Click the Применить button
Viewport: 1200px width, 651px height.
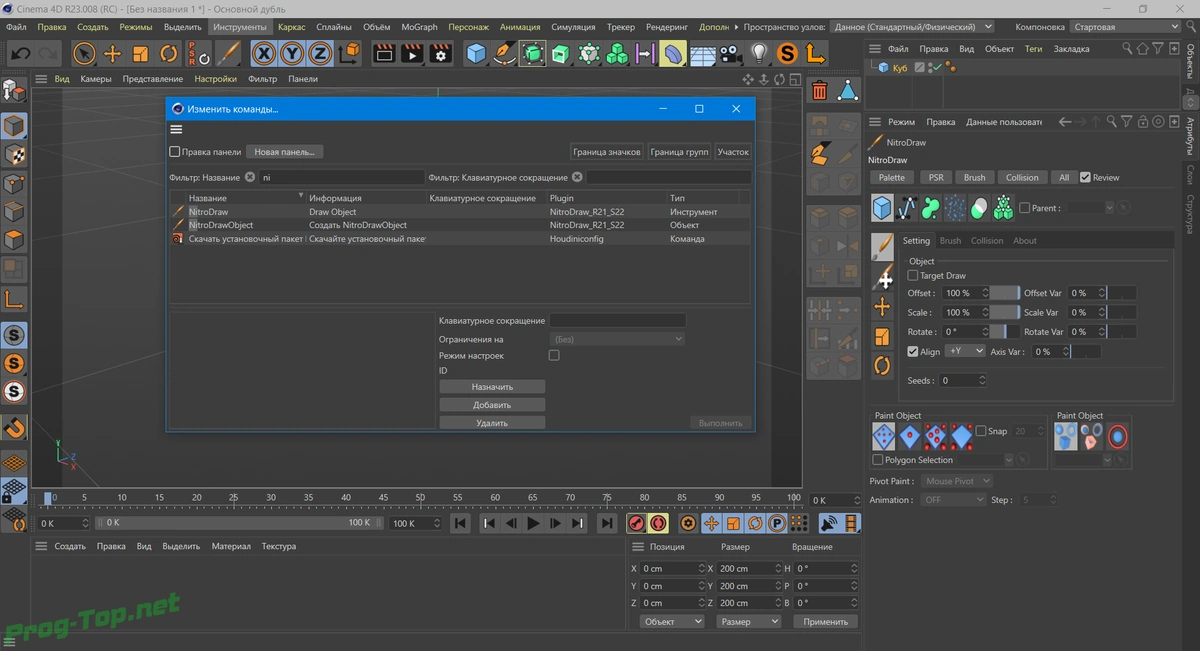tap(826, 621)
